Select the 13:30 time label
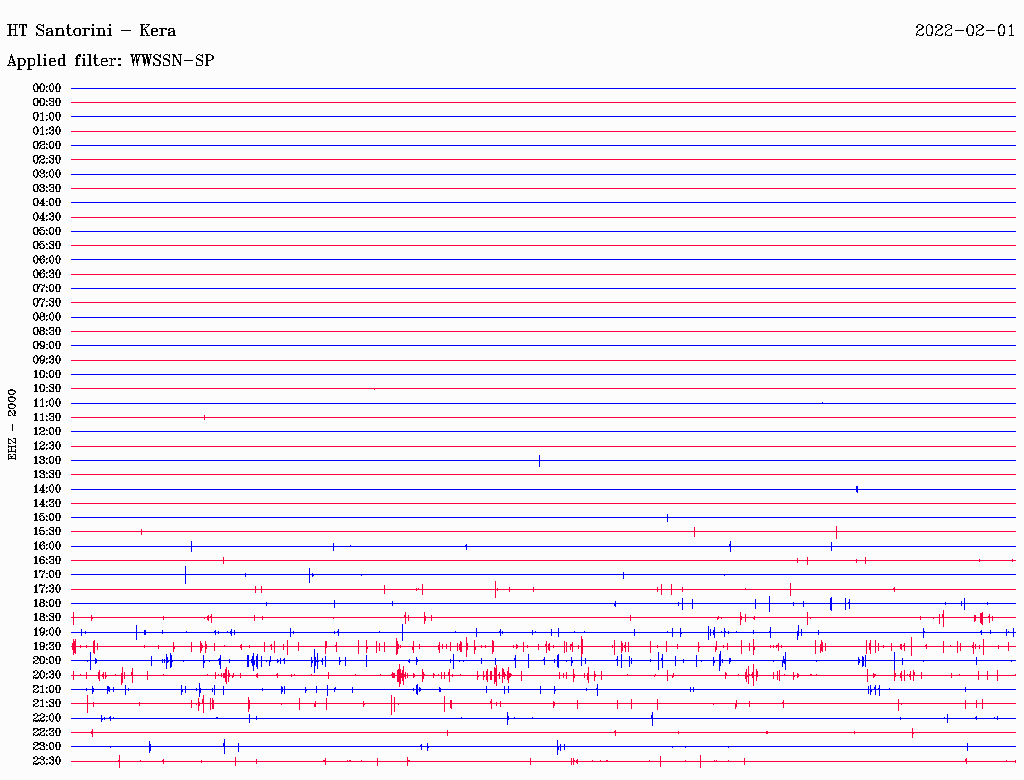Image resolution: width=1024 pixels, height=780 pixels. [x=47, y=475]
